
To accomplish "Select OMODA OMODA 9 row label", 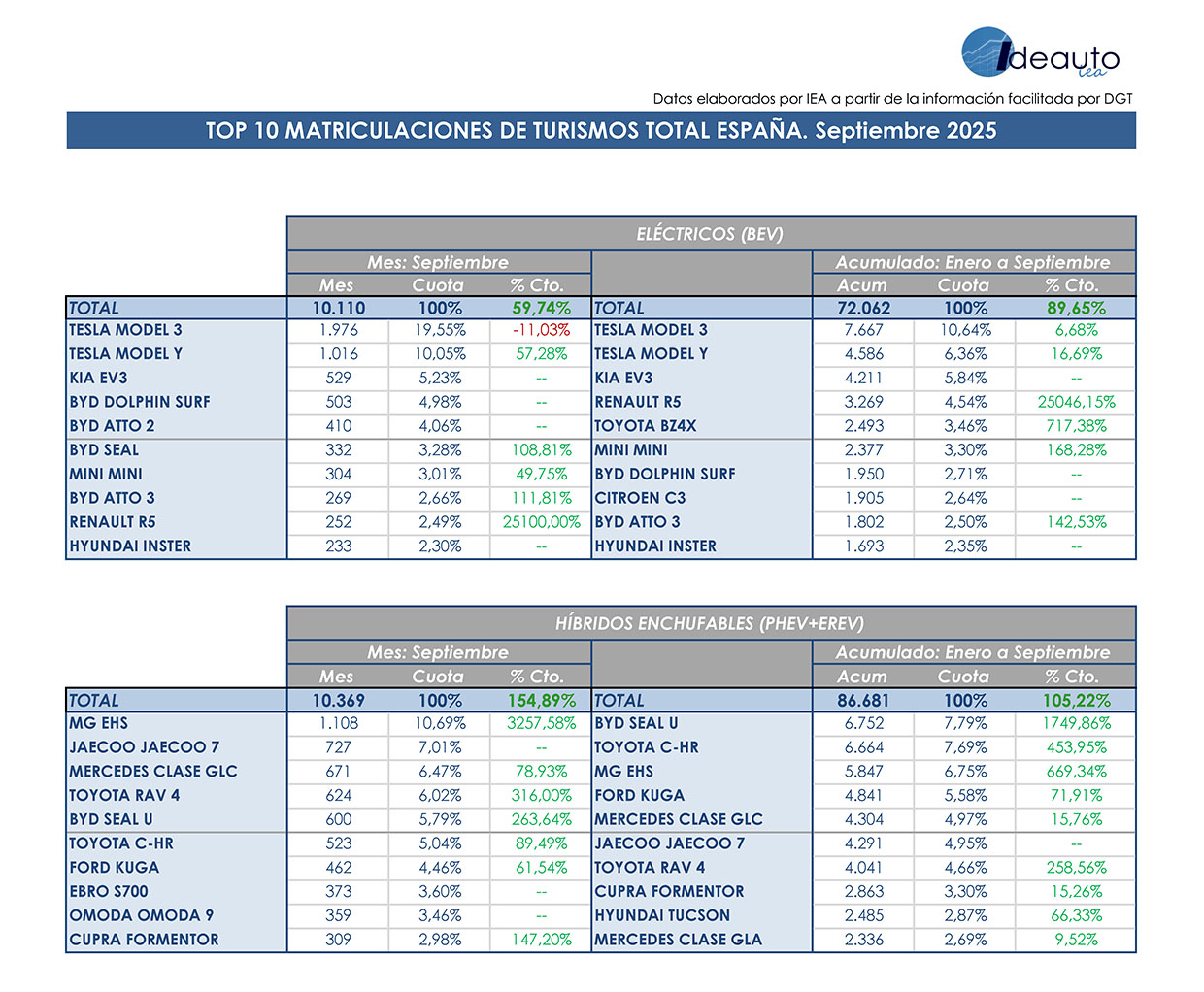I will click(x=142, y=915).
